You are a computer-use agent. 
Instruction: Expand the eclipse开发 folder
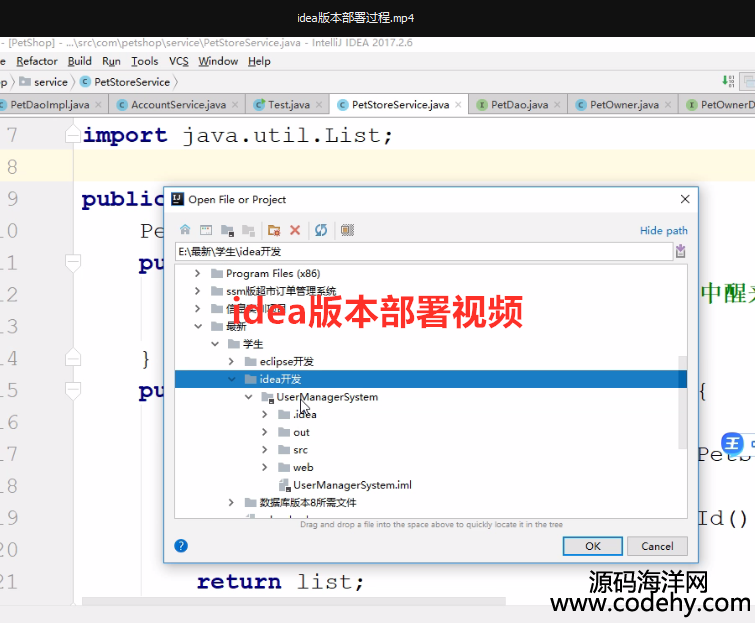pos(232,361)
